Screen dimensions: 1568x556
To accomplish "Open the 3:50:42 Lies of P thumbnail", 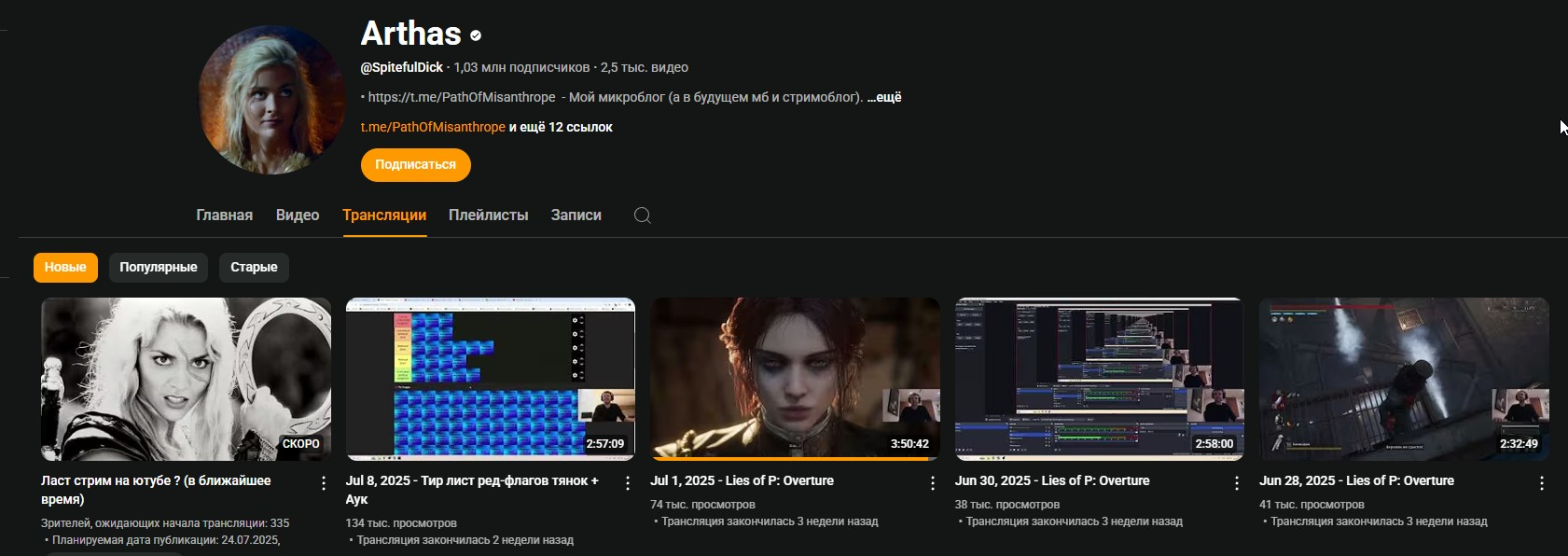I will (x=795, y=379).
